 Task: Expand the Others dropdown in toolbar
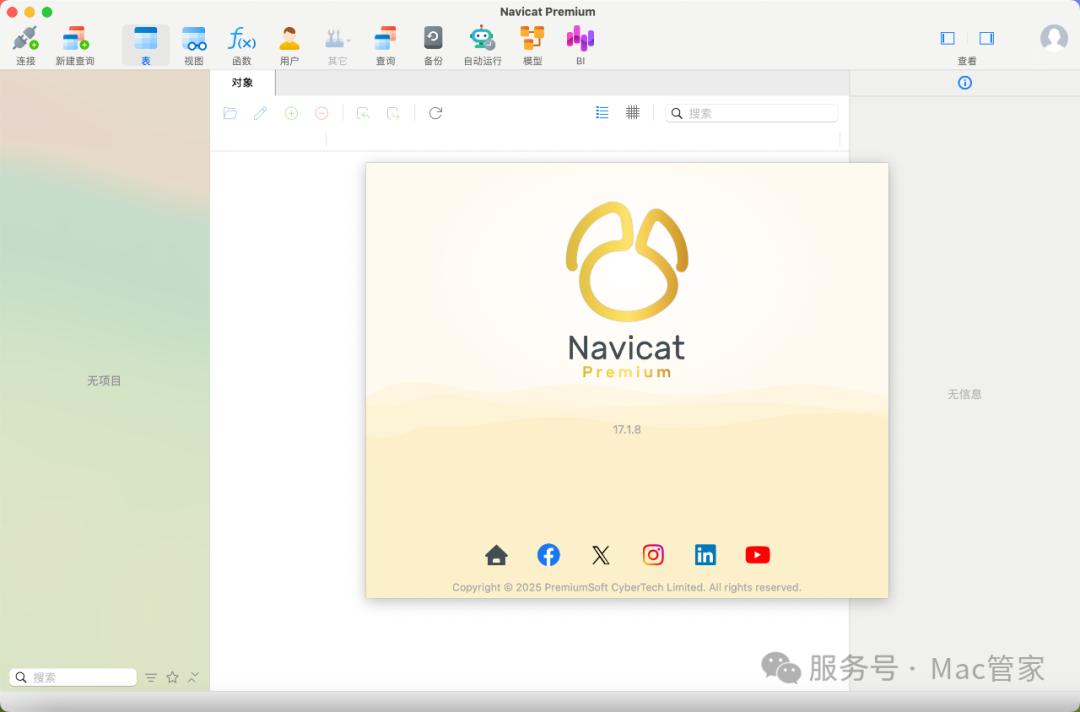pos(338,40)
